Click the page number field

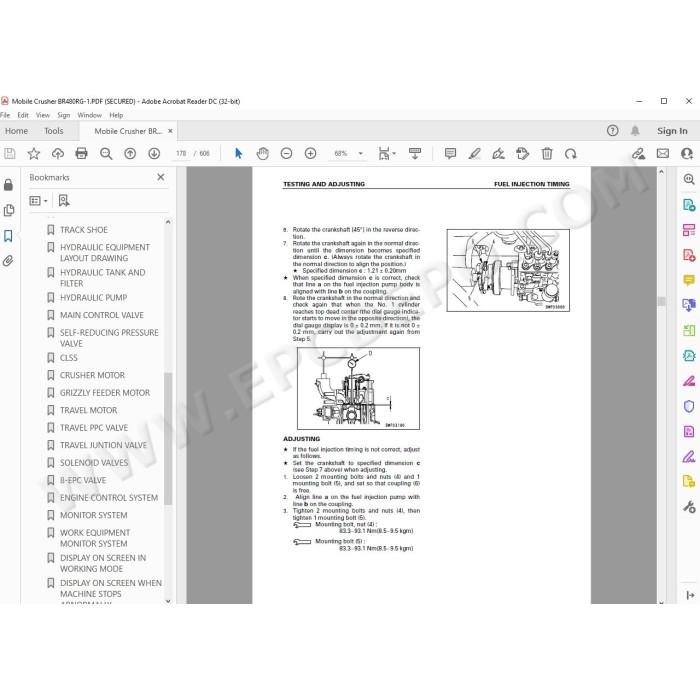(181, 154)
